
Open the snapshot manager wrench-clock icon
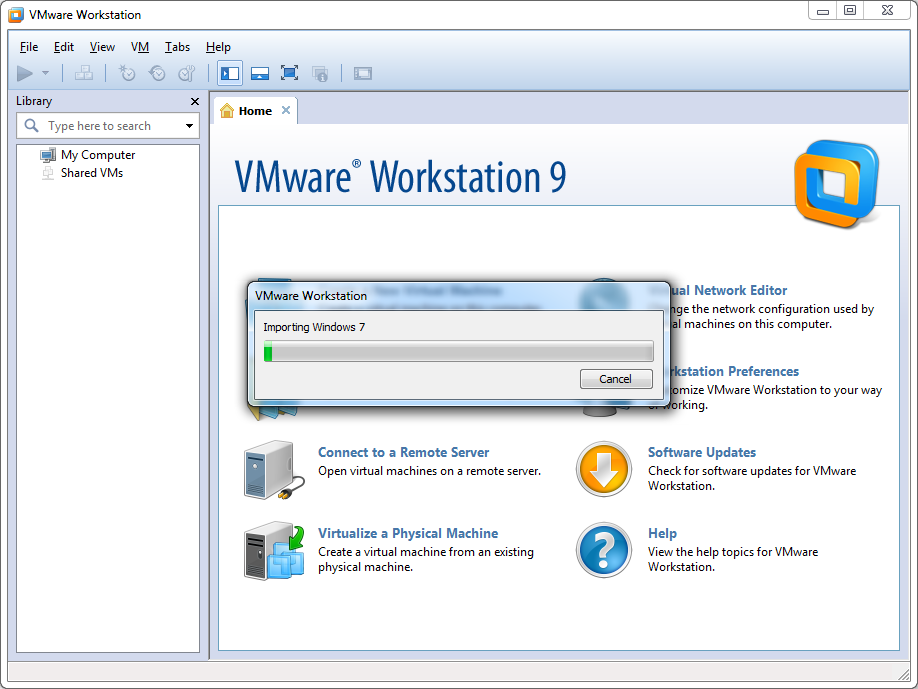[187, 73]
